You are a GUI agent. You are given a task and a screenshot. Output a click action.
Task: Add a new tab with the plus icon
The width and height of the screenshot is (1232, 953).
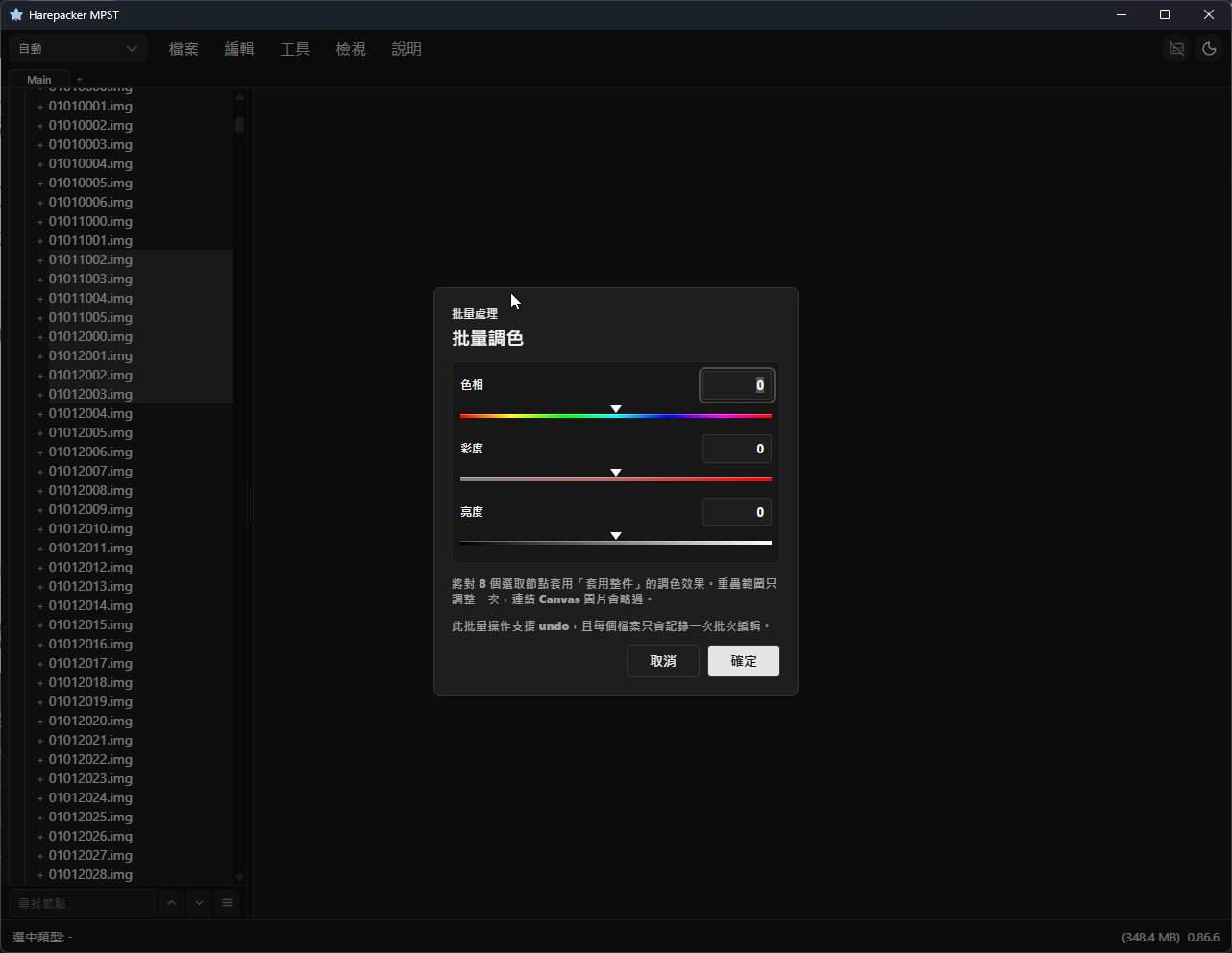point(79,80)
